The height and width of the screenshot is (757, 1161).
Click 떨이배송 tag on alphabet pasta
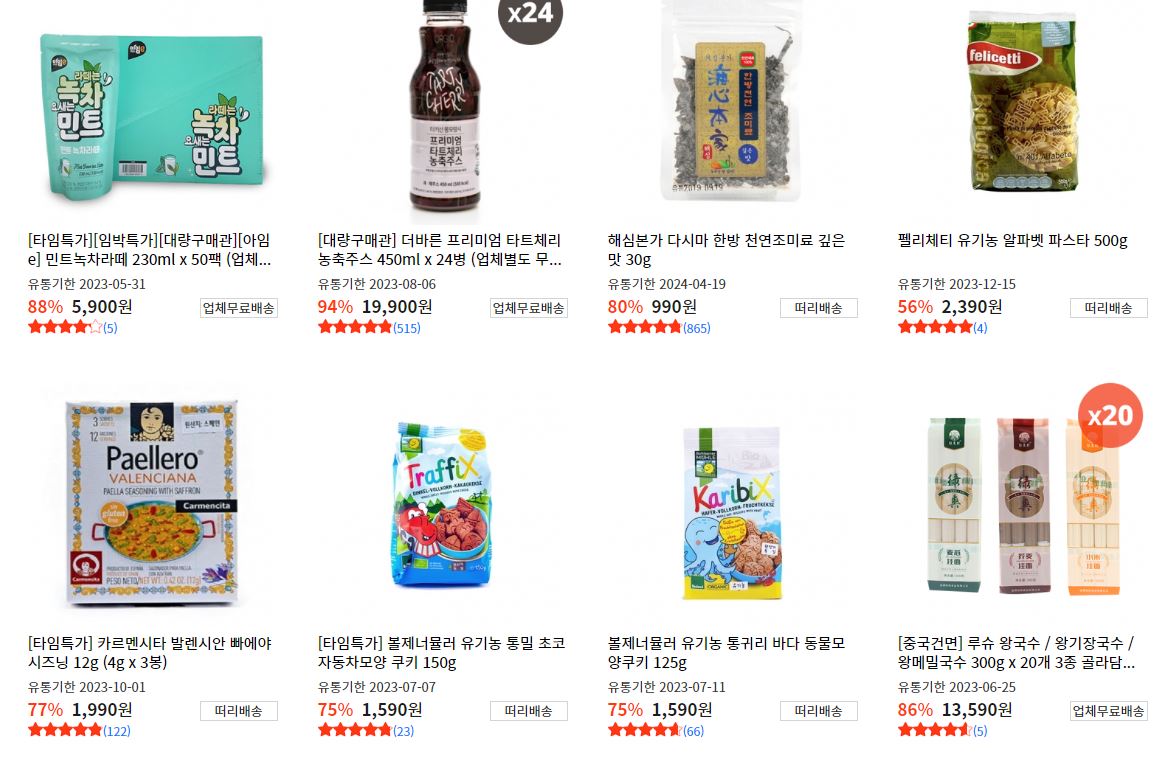pyautogui.click(x=1108, y=308)
